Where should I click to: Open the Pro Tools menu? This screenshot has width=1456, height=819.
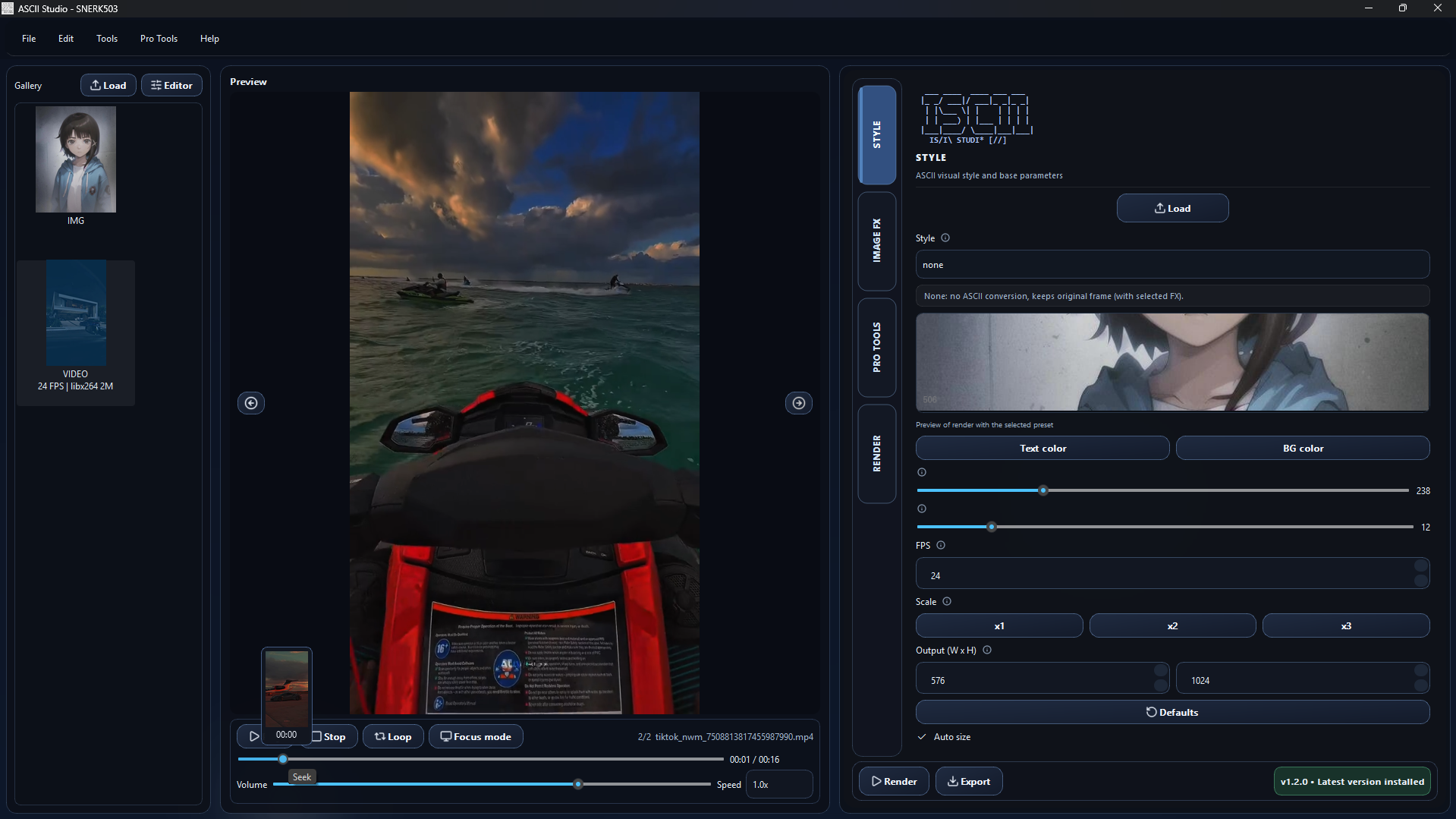tap(159, 38)
